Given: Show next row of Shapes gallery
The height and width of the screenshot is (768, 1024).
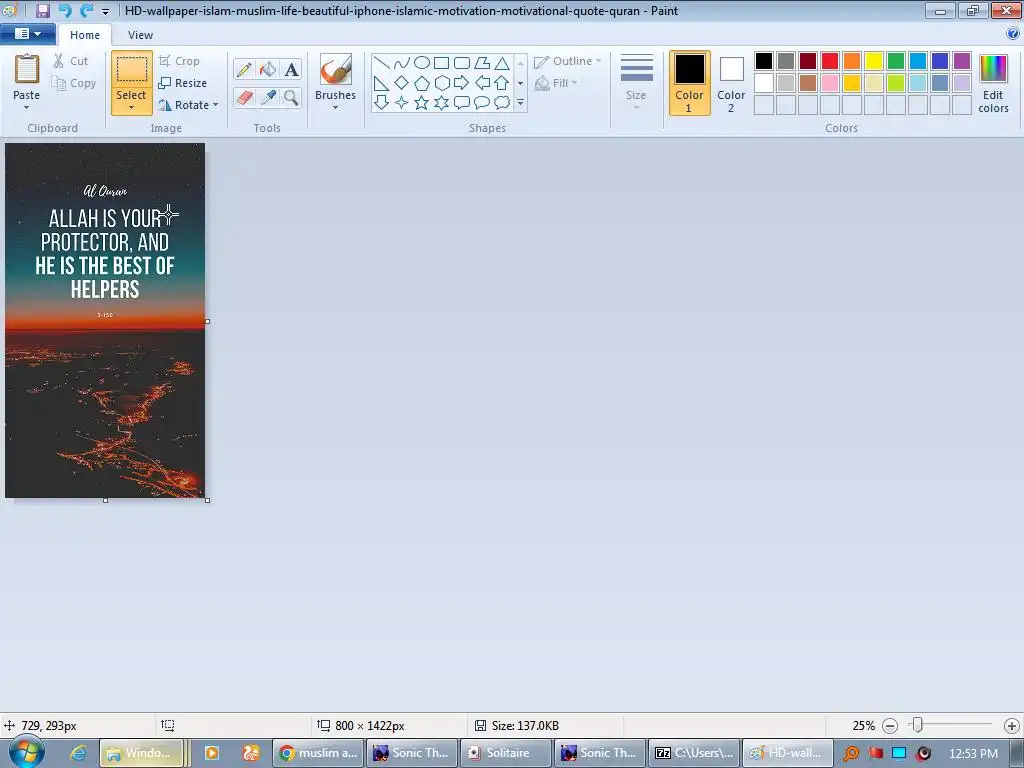Looking at the screenshot, I should pos(520,83).
